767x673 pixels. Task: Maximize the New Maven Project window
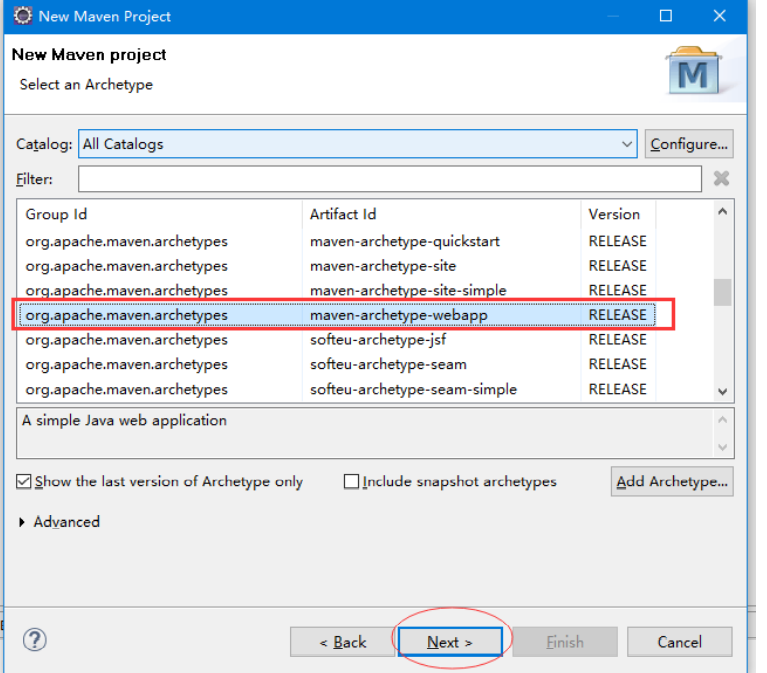point(666,16)
